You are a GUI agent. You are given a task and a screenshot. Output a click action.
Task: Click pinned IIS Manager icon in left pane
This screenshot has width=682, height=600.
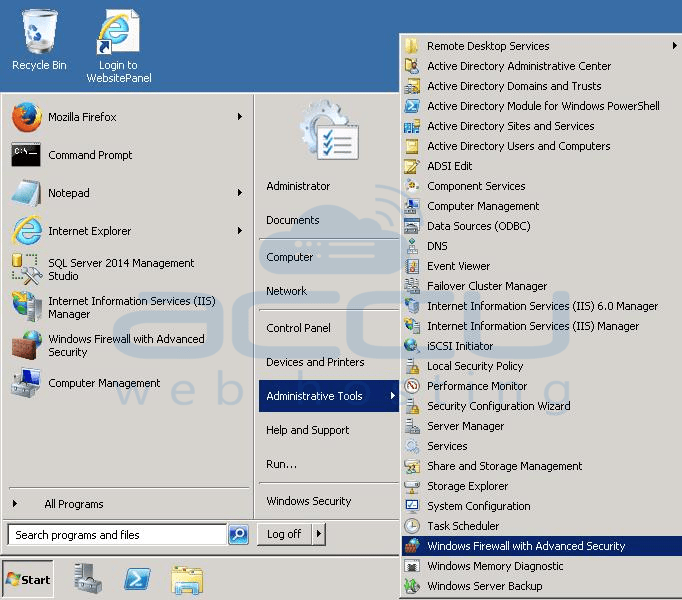coord(27,307)
